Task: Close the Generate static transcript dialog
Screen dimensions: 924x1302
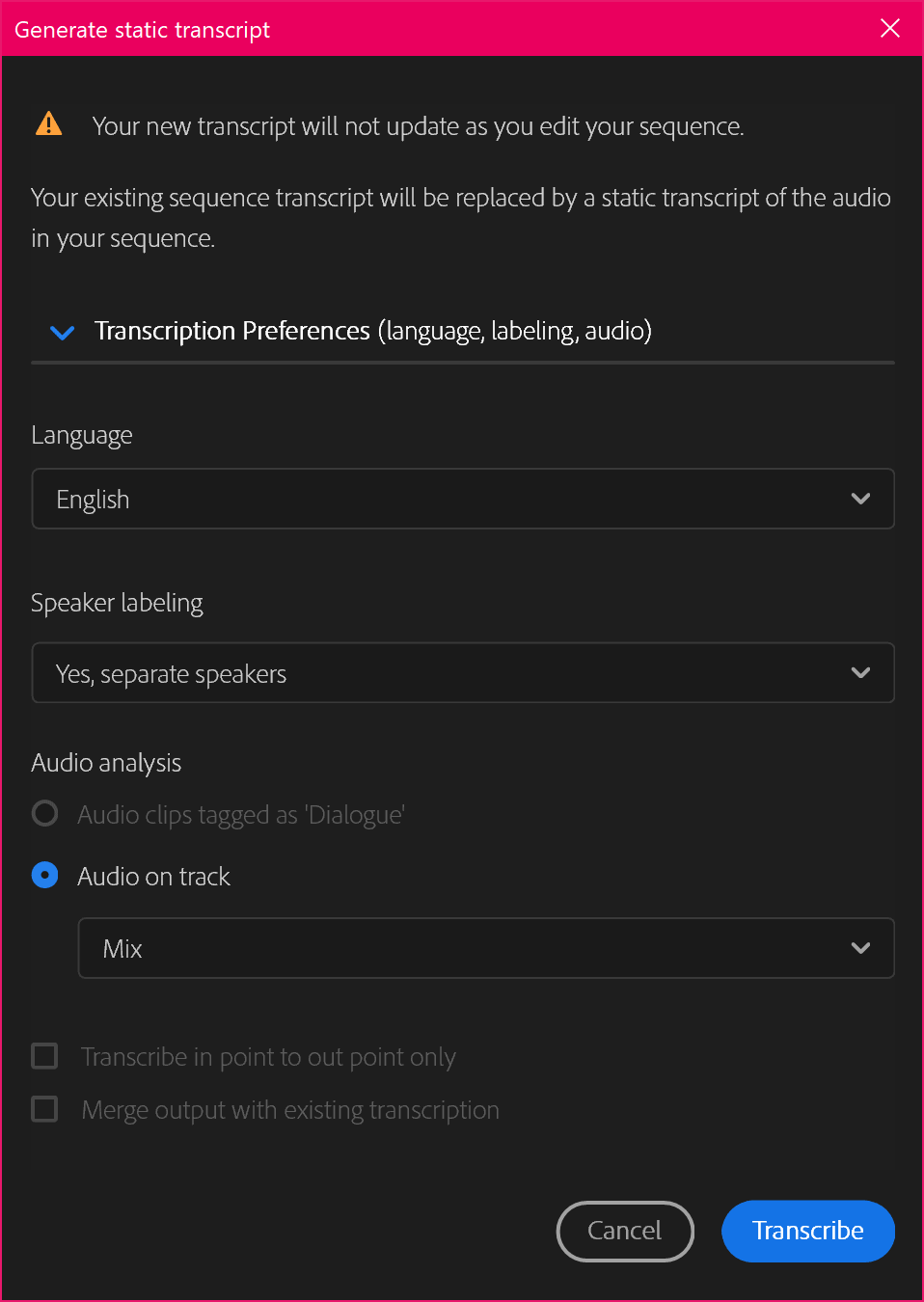Action: point(890,28)
